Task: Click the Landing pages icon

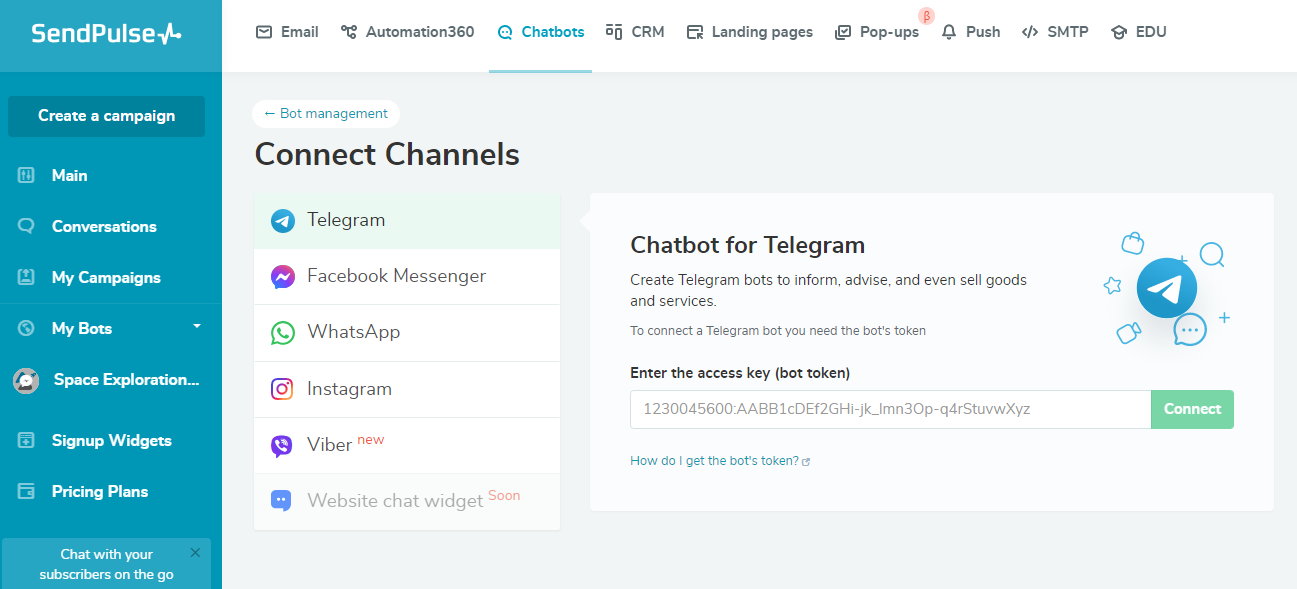Action: coord(695,32)
